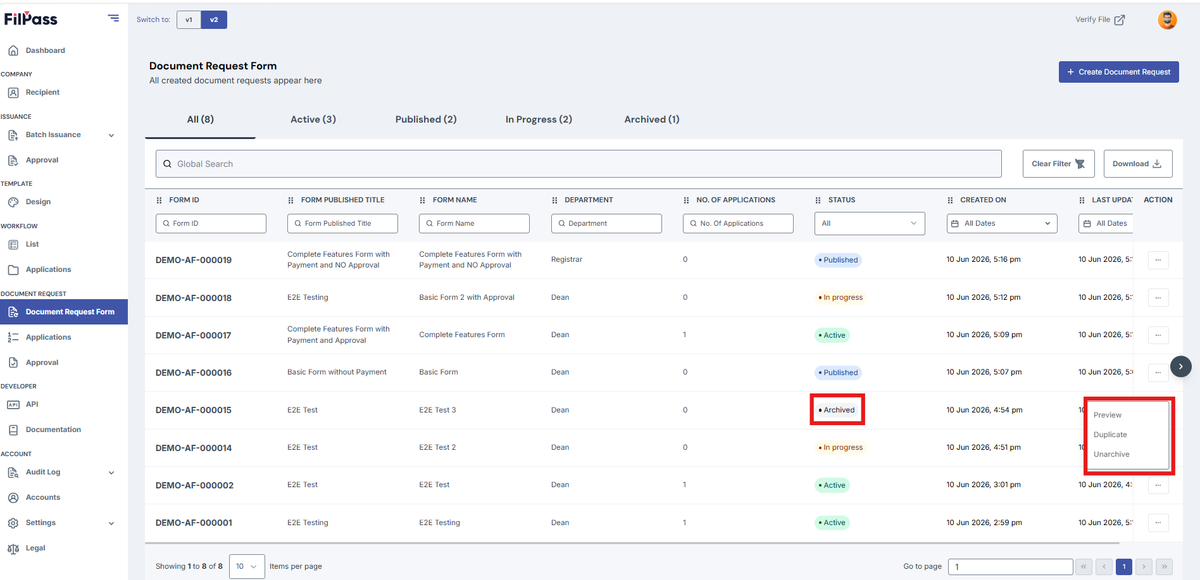1200x580 pixels.
Task: Click the round arrow to scroll the table right
Action: (x=1181, y=366)
